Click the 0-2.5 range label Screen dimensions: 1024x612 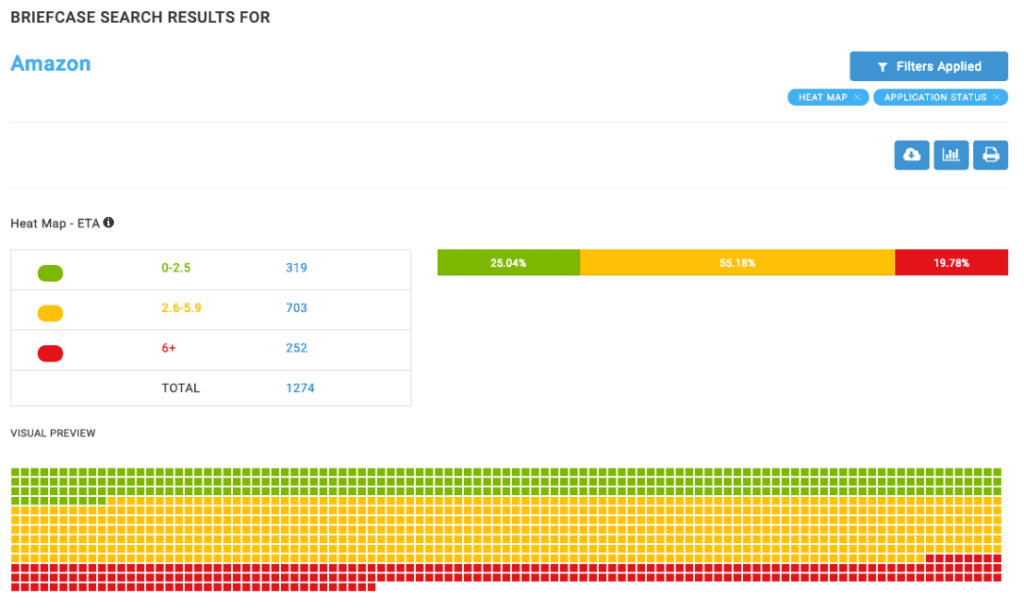[176, 268]
